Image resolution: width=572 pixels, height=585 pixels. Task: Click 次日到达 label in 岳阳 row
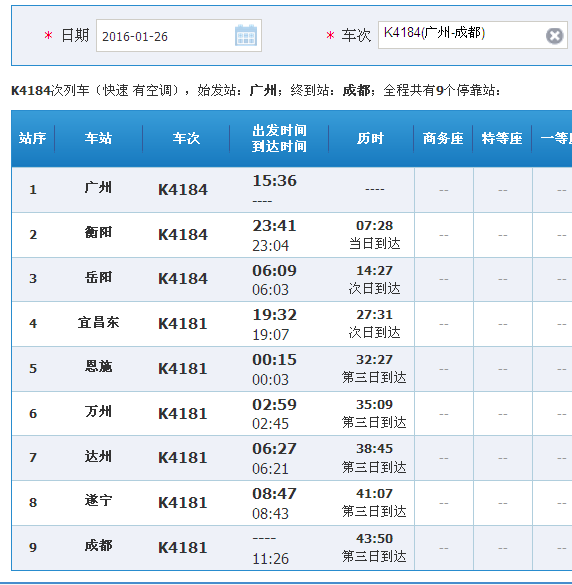pos(375,288)
